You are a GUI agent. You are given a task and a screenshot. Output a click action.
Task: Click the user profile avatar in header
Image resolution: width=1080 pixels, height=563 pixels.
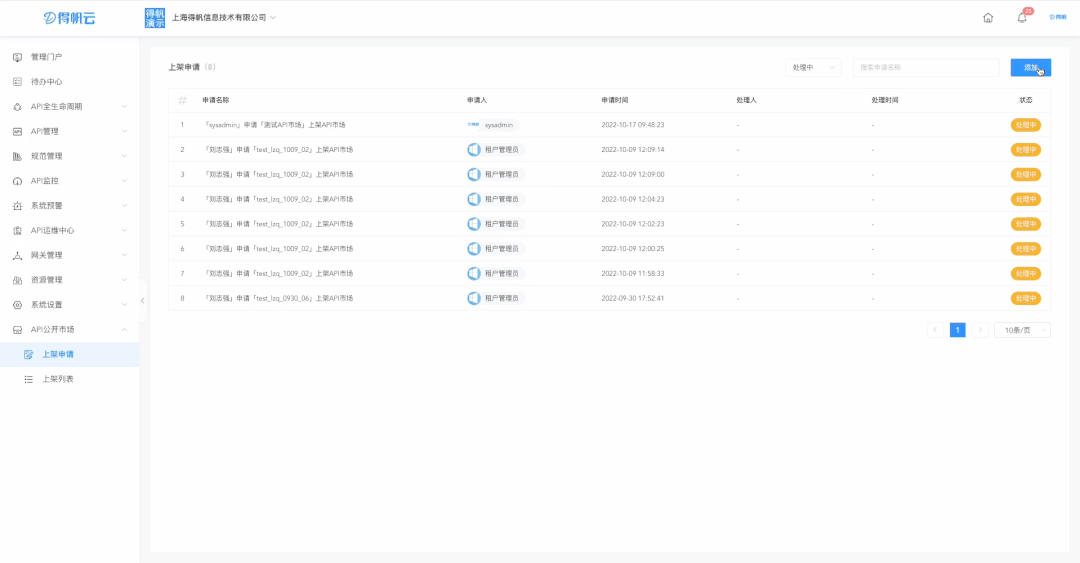click(x=1057, y=17)
